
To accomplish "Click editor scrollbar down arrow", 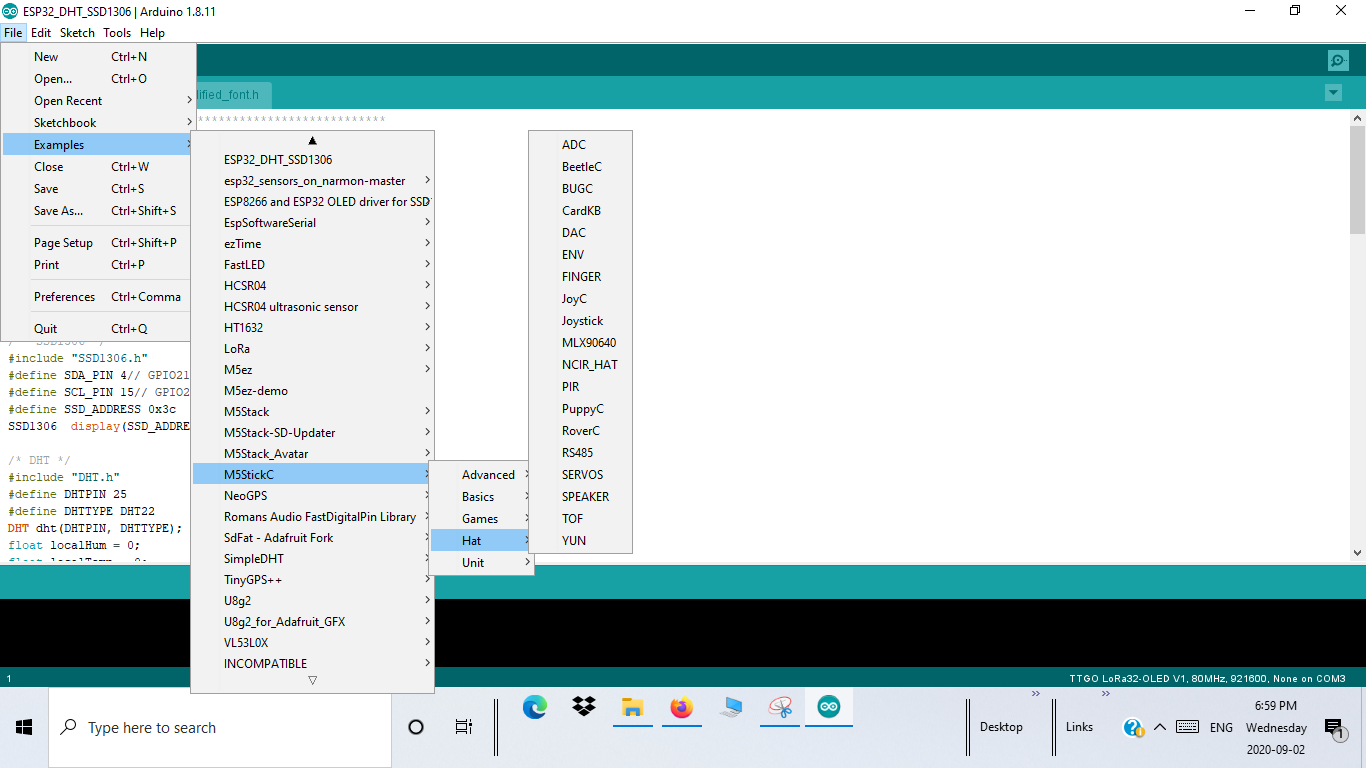I will click(1357, 552).
